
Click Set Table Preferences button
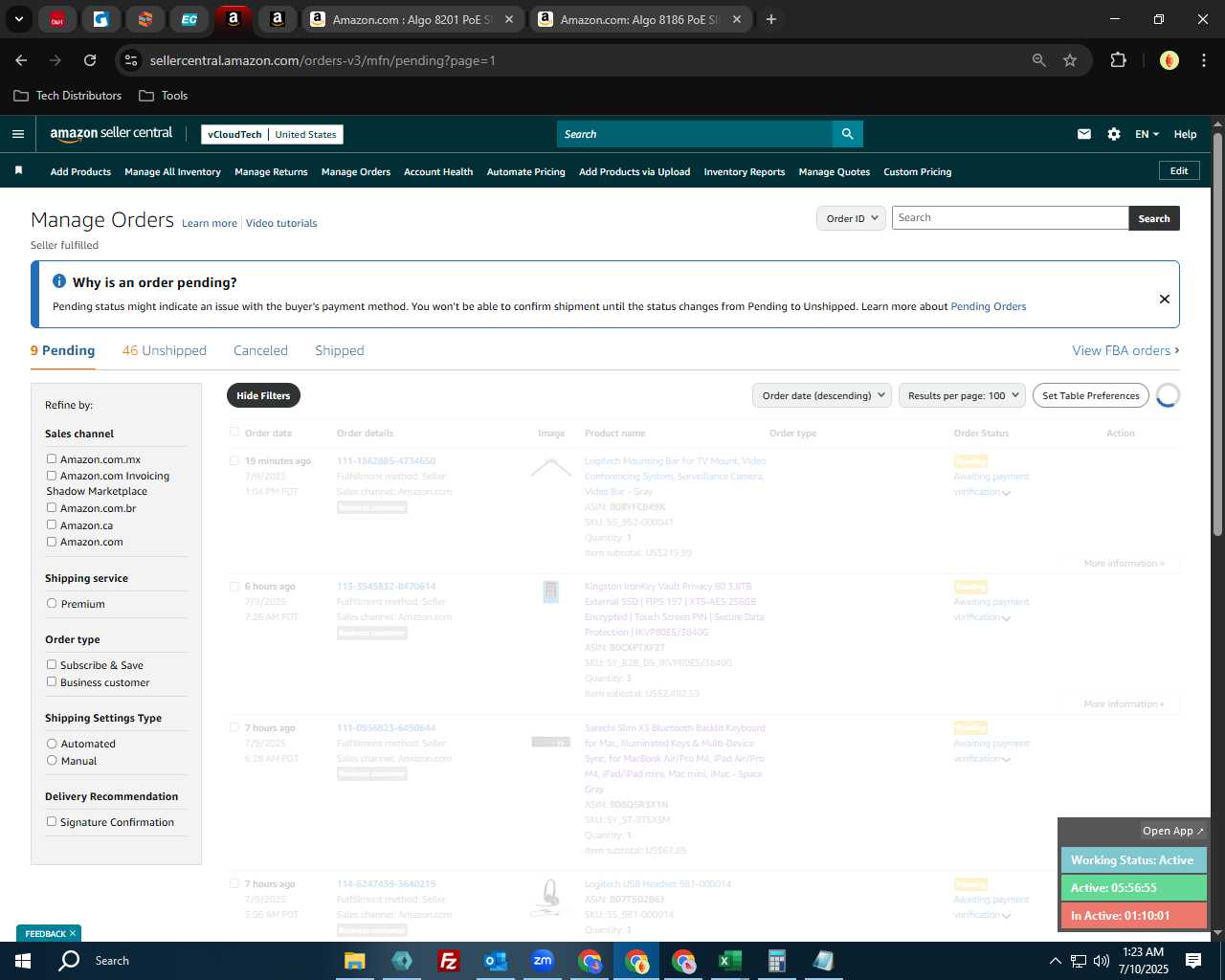(1091, 395)
